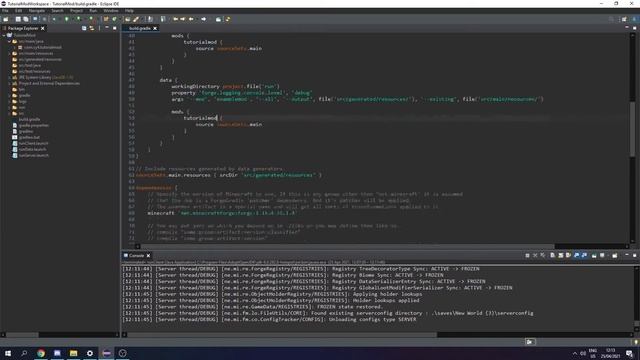Click the New Java Class toolbar icon
This screenshot has height=360, width=640.
click(115, 19)
